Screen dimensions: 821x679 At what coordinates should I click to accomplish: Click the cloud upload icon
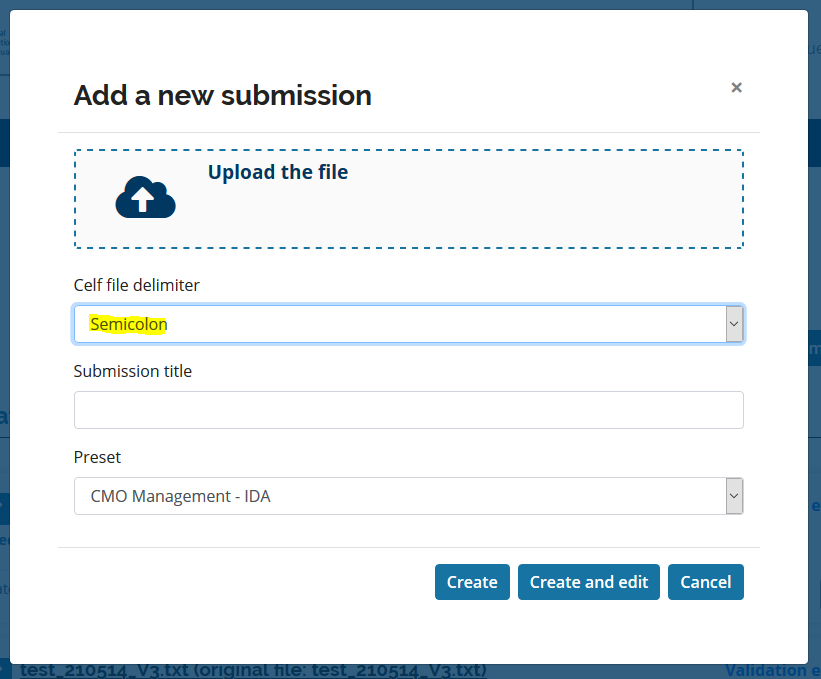145,197
